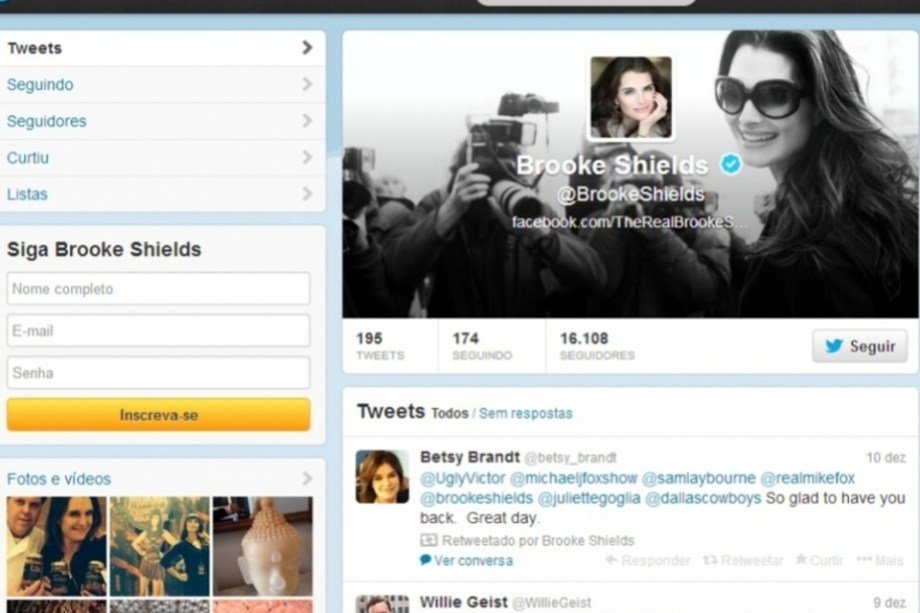Click the conversation speech bubble icon
This screenshot has height=613, width=920.
[x=425, y=560]
